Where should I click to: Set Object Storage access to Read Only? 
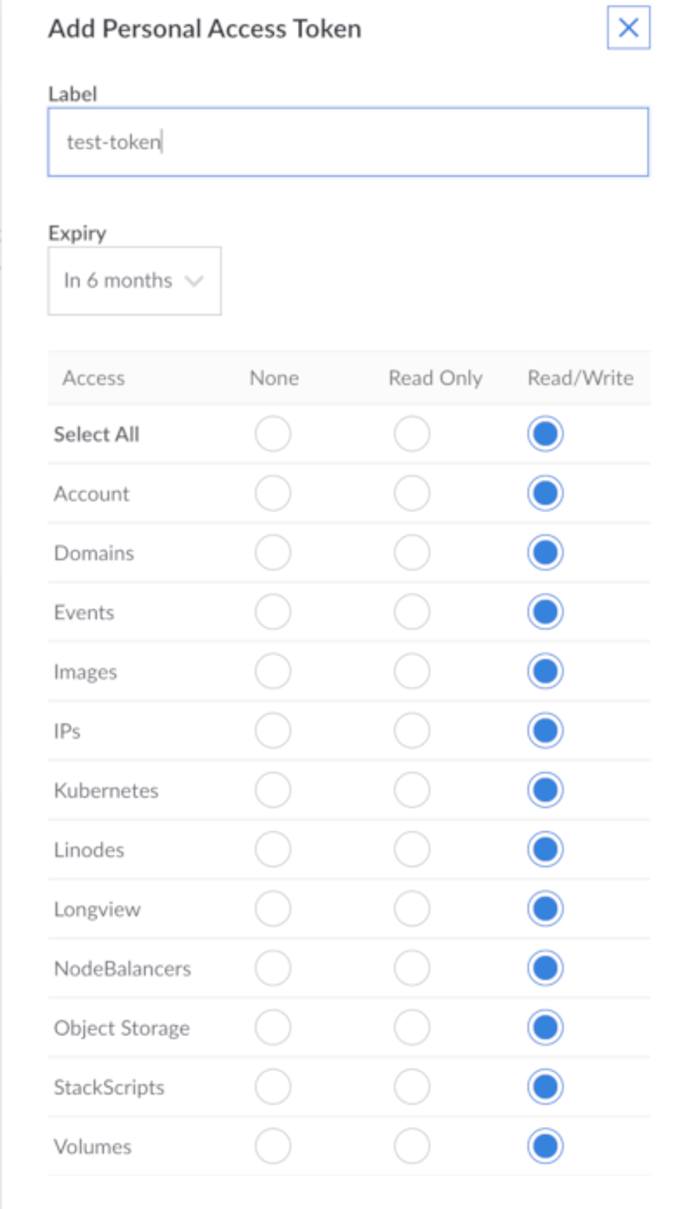[410, 1026]
